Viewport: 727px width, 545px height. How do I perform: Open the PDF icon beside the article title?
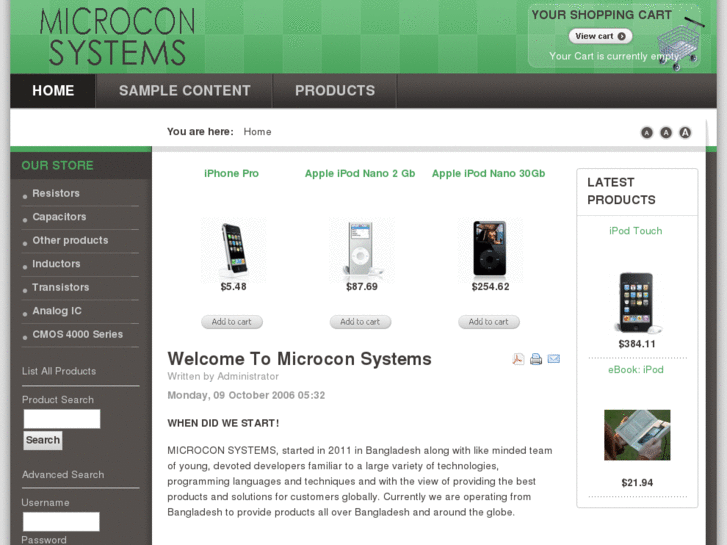click(x=518, y=359)
